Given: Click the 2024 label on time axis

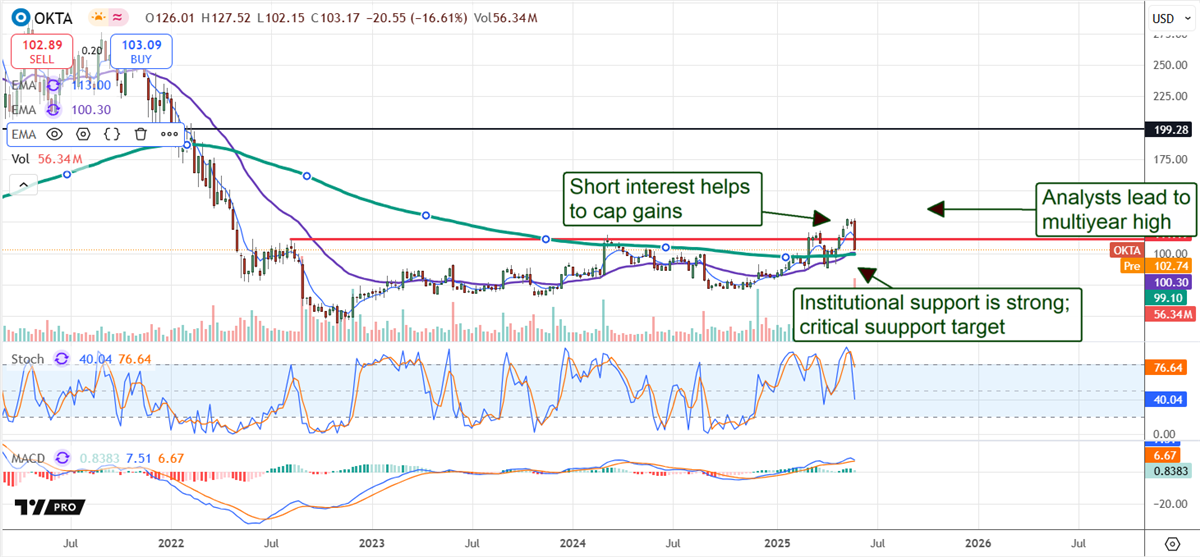Looking at the screenshot, I should click(x=573, y=543).
